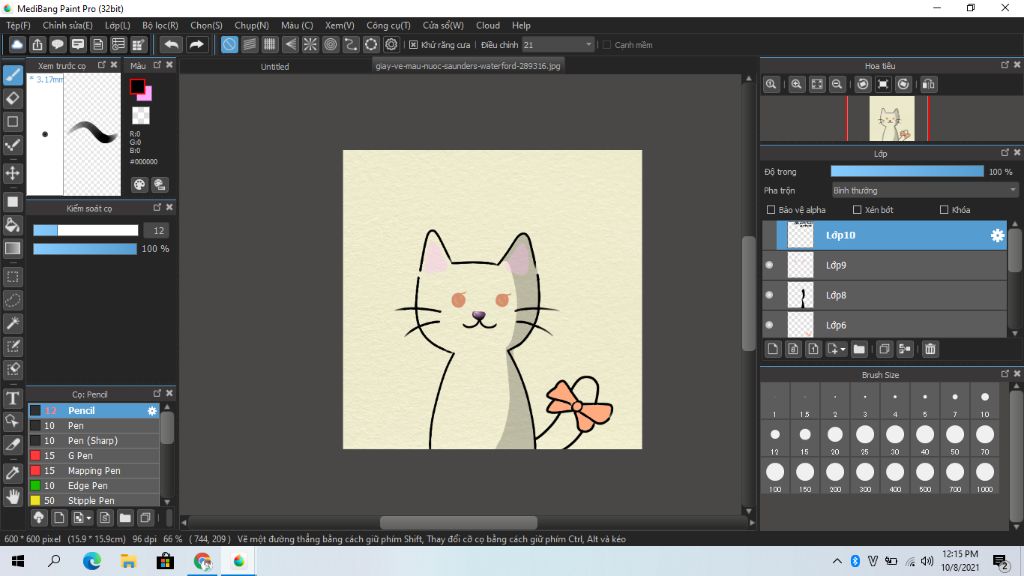Select the Stipple Pen brush
The height and width of the screenshot is (576, 1024).
point(93,500)
